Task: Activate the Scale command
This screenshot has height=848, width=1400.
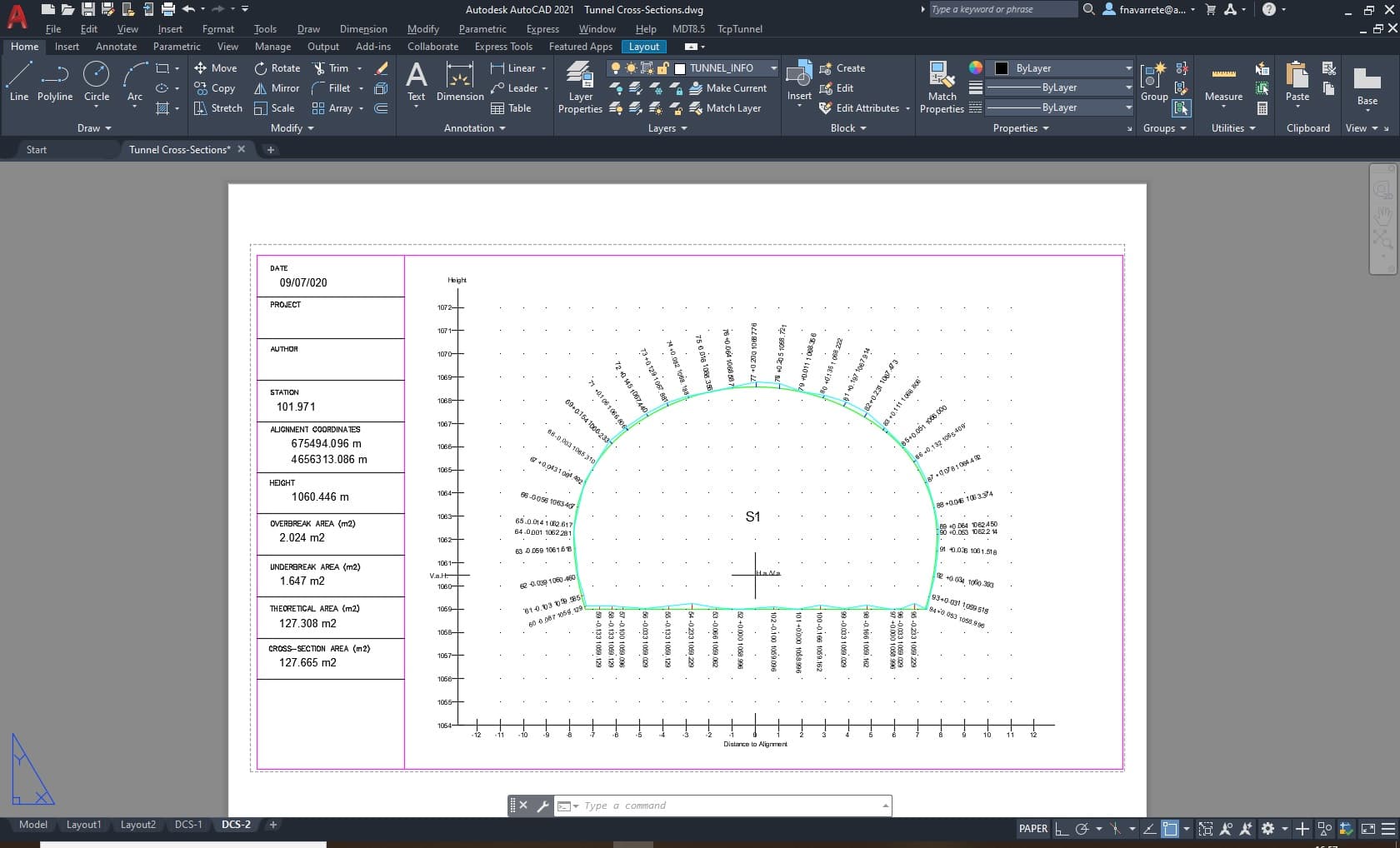Action: pos(274,108)
